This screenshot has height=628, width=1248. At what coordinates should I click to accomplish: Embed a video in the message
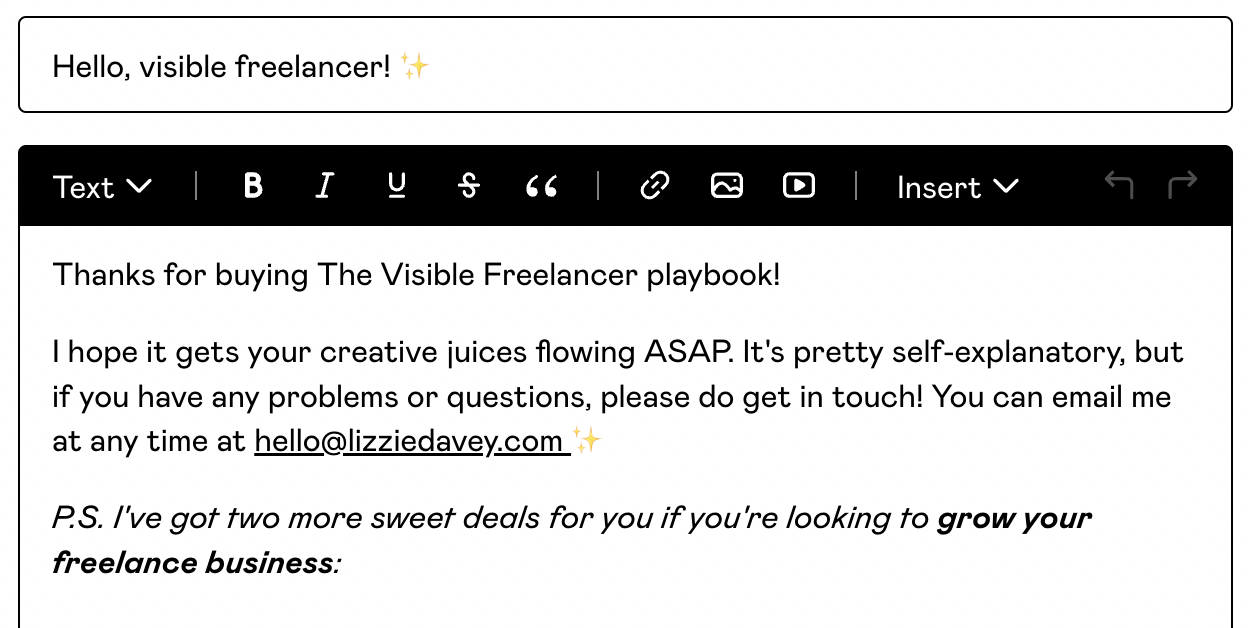799,186
